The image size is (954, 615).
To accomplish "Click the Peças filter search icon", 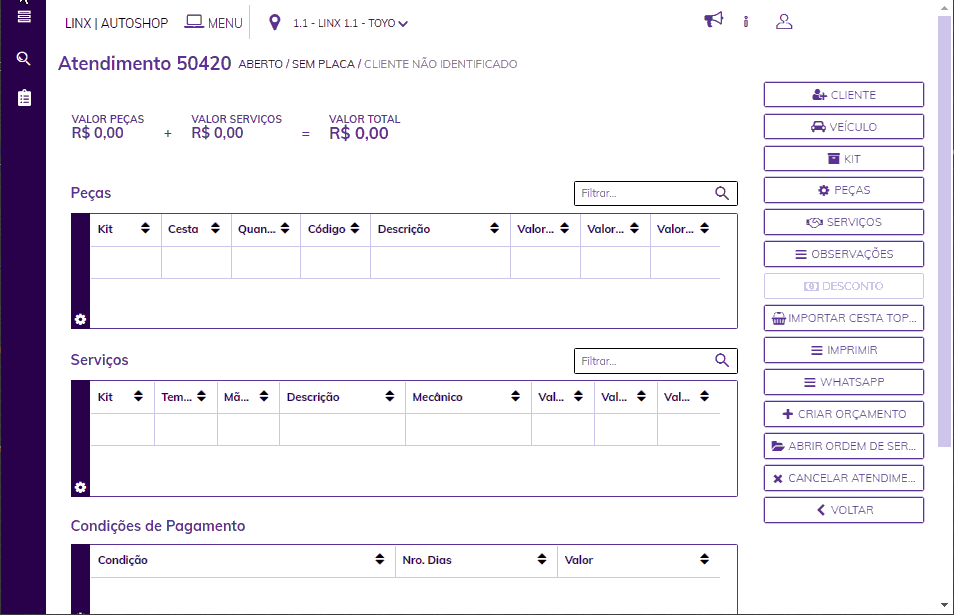I will click(x=722, y=193).
